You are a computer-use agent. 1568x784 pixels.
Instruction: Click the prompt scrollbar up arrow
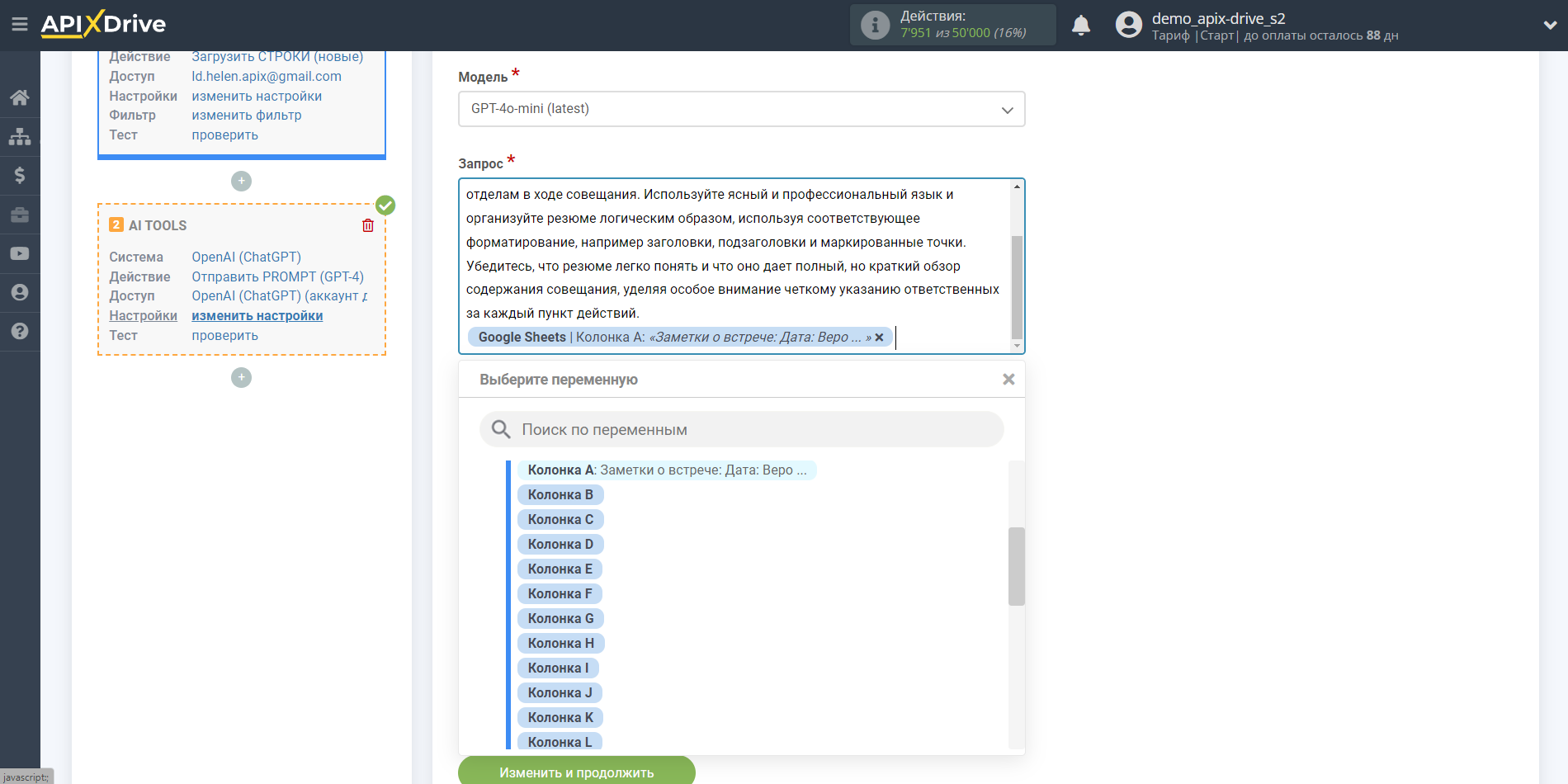pos(1017,187)
